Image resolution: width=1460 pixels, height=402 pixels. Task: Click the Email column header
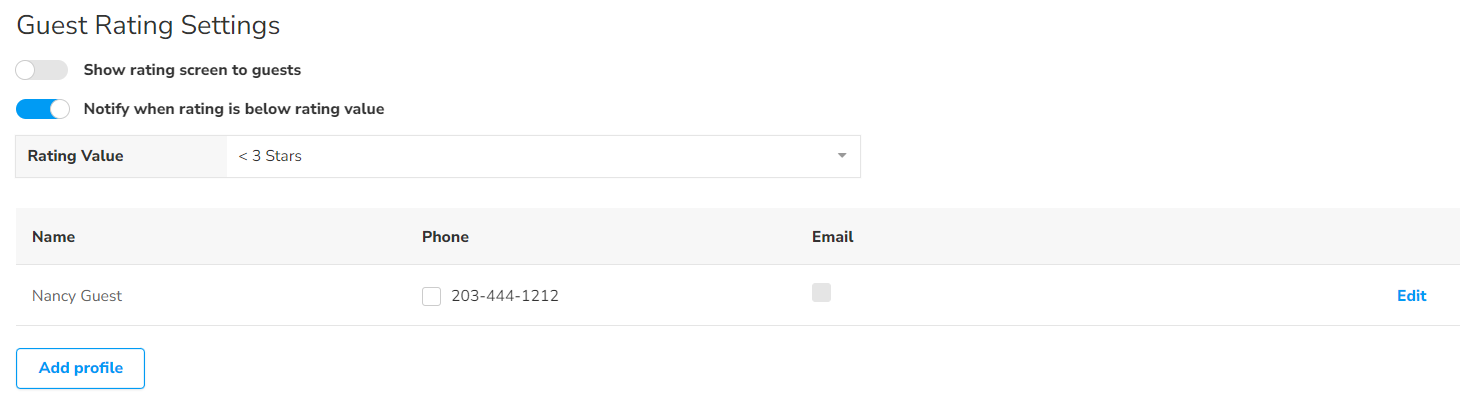point(832,237)
